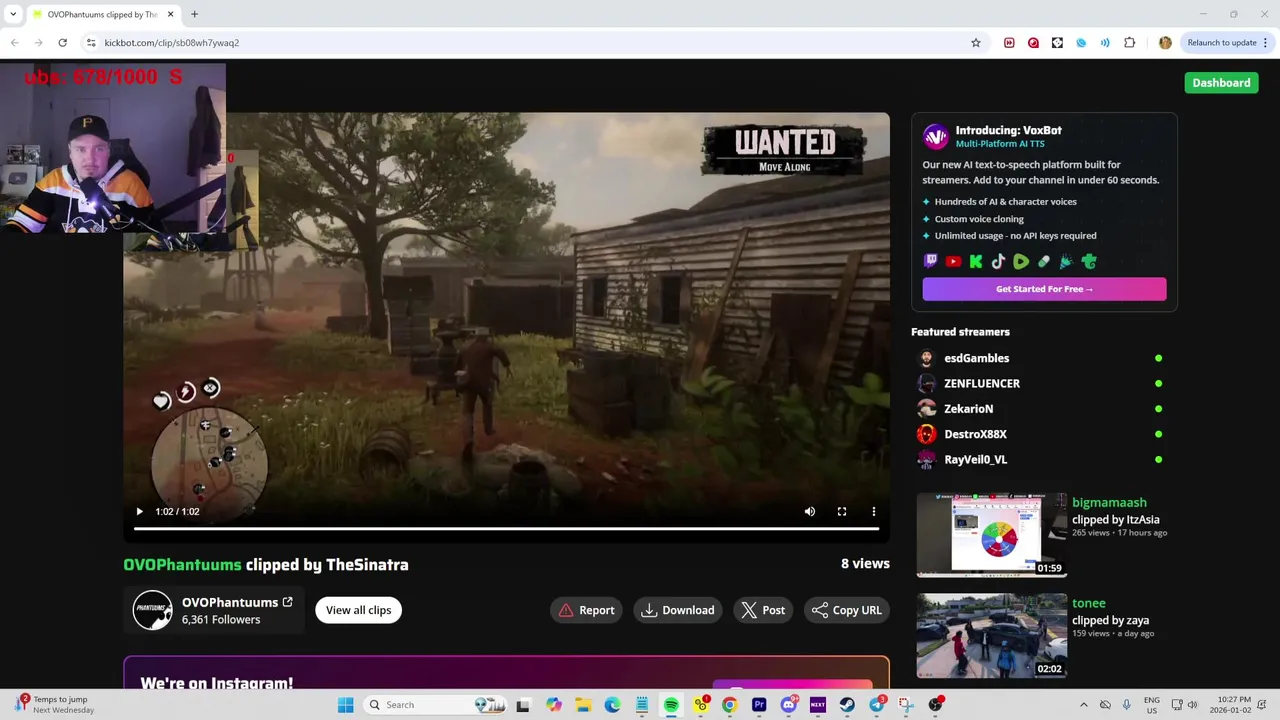This screenshot has height=720, width=1280.
Task: Select the OVOPhantuums clipped tab
Action: pos(102,14)
